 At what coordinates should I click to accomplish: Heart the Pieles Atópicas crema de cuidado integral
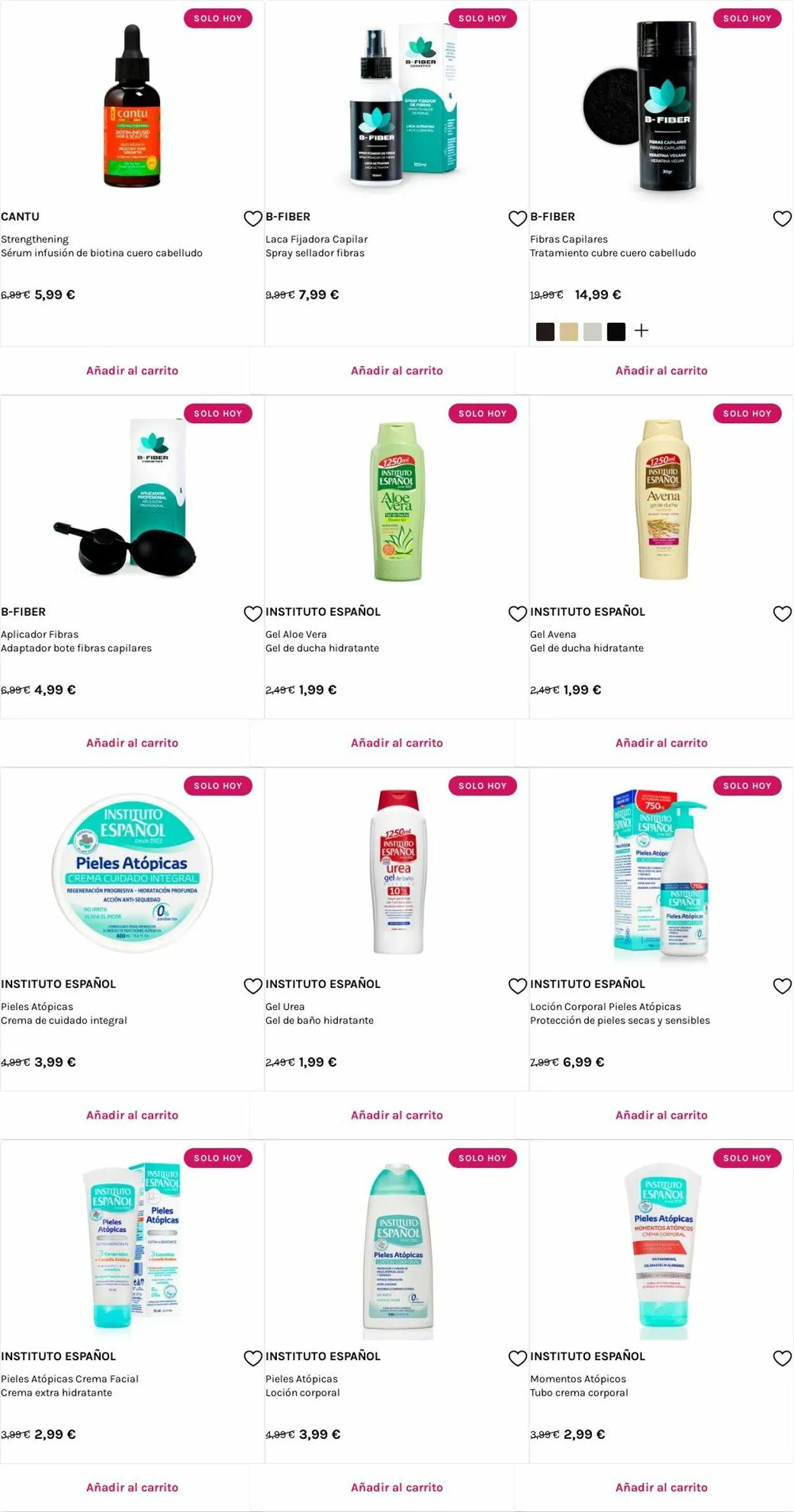tap(253, 986)
